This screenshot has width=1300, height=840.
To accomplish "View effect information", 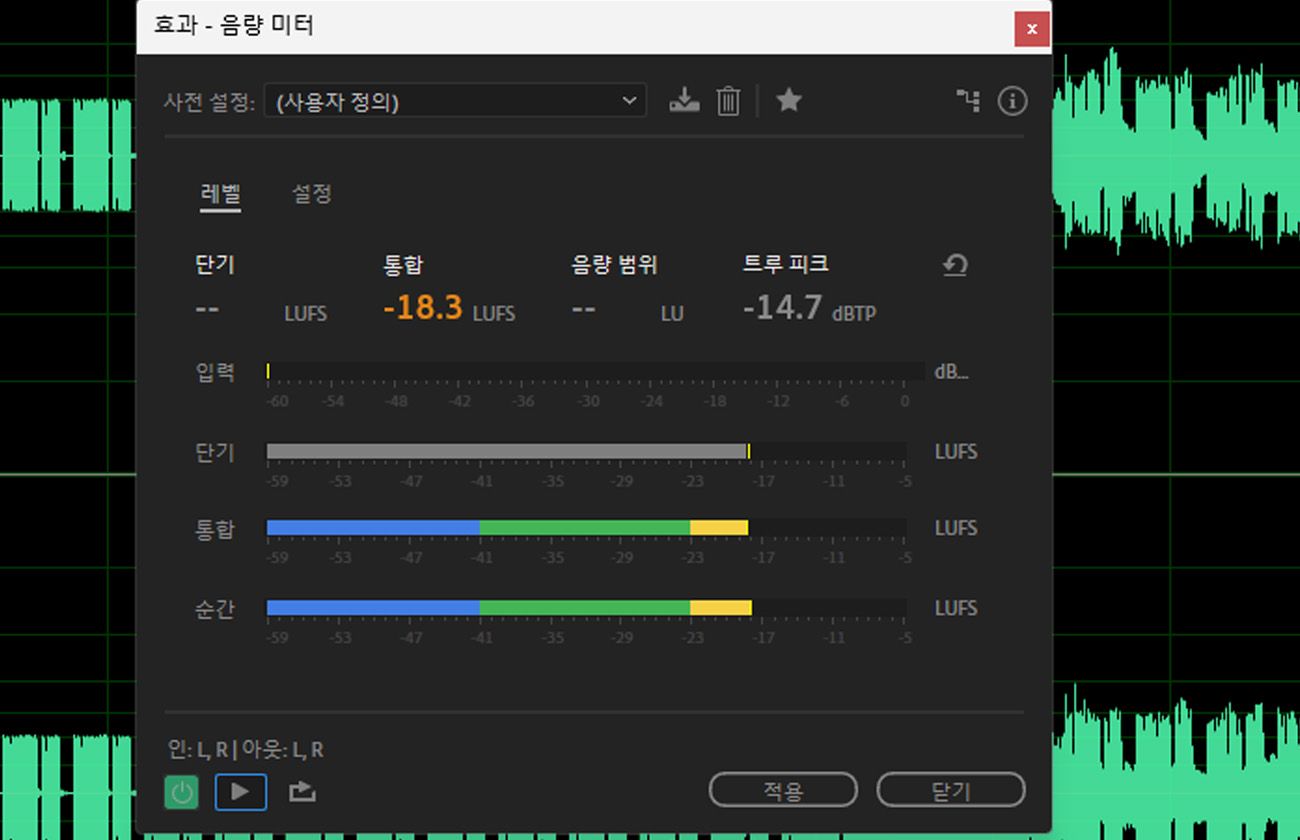I will (x=1012, y=100).
